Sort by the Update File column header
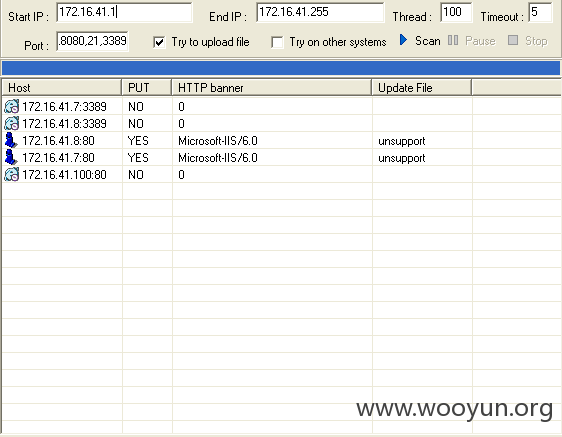The height and width of the screenshot is (437, 562). (422, 88)
